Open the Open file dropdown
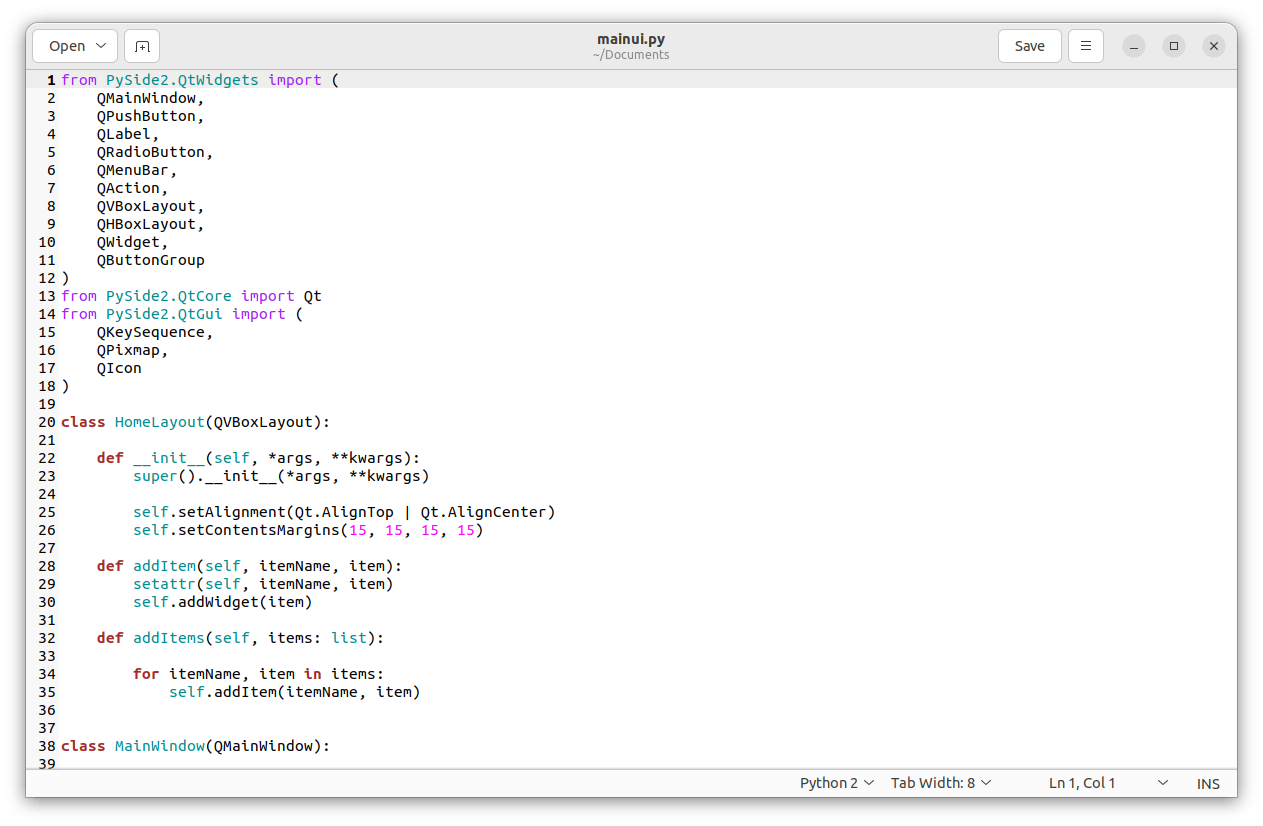Image resolution: width=1263 pixels, height=826 pixels. pyautogui.click(x=75, y=46)
